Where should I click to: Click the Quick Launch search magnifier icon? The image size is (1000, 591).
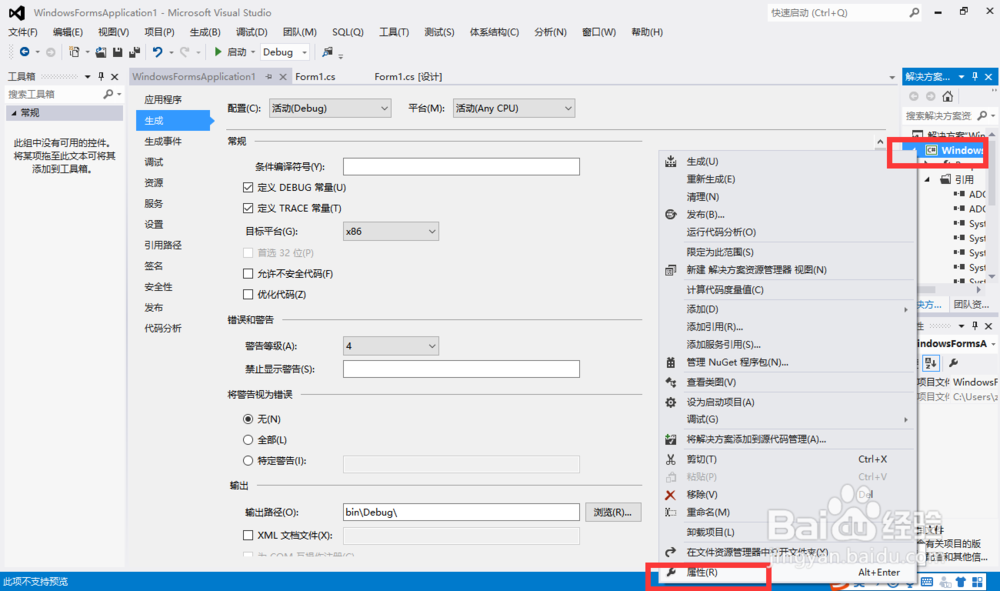click(914, 12)
